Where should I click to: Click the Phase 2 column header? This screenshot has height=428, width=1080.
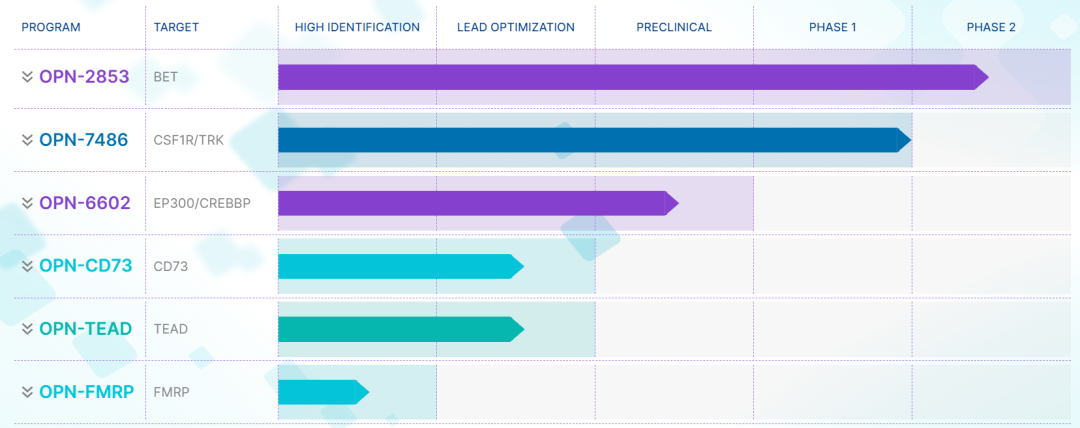(991, 27)
